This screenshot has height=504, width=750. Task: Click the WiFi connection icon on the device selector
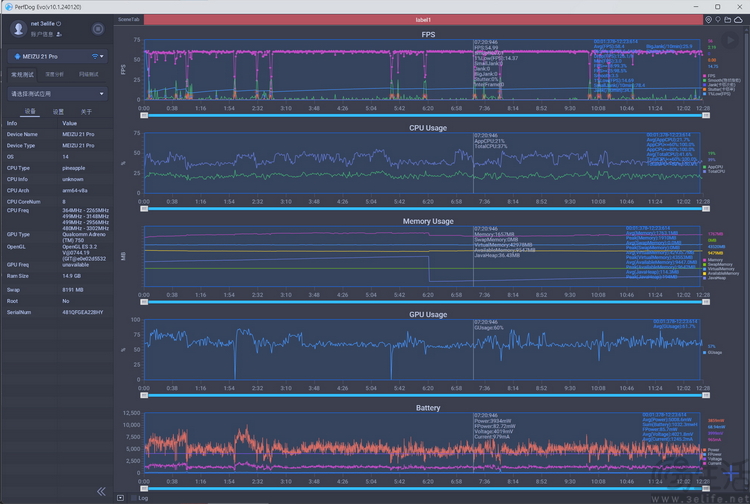tap(95, 56)
